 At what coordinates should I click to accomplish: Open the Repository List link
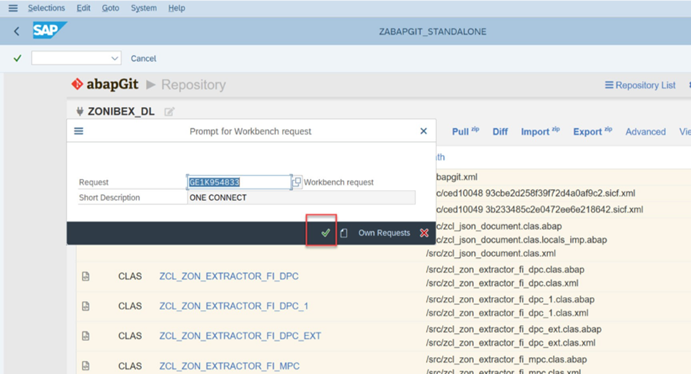tap(640, 85)
